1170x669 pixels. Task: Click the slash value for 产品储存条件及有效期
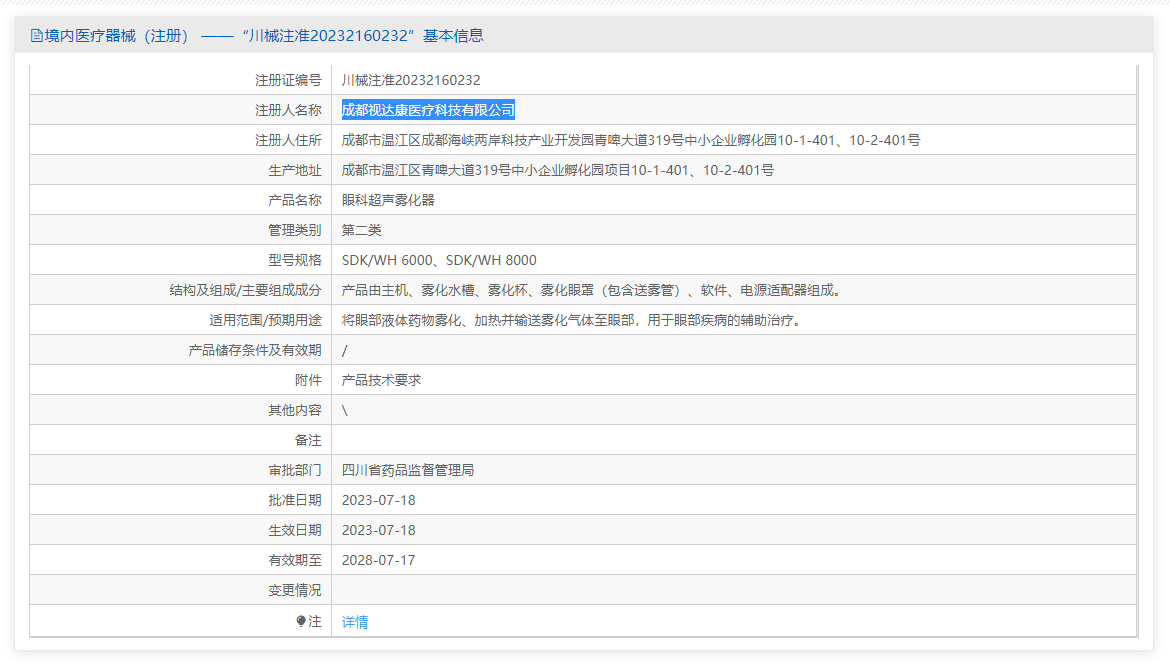pos(345,351)
